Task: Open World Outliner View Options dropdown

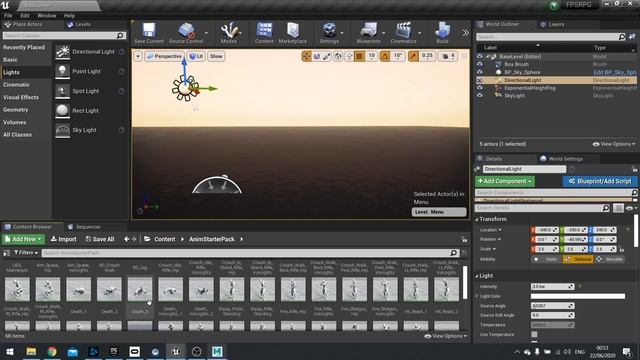Action: click(x=614, y=144)
